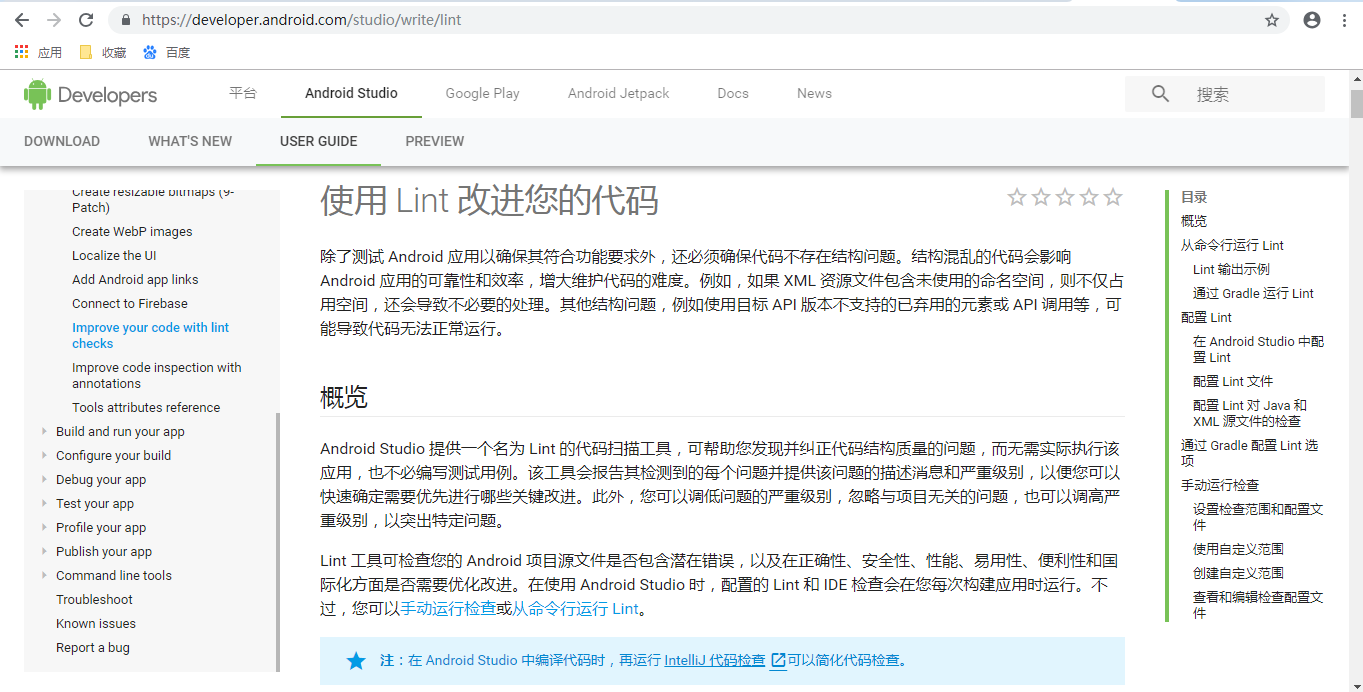Open the WHAT'S NEW tab
1363x692 pixels.
point(190,141)
